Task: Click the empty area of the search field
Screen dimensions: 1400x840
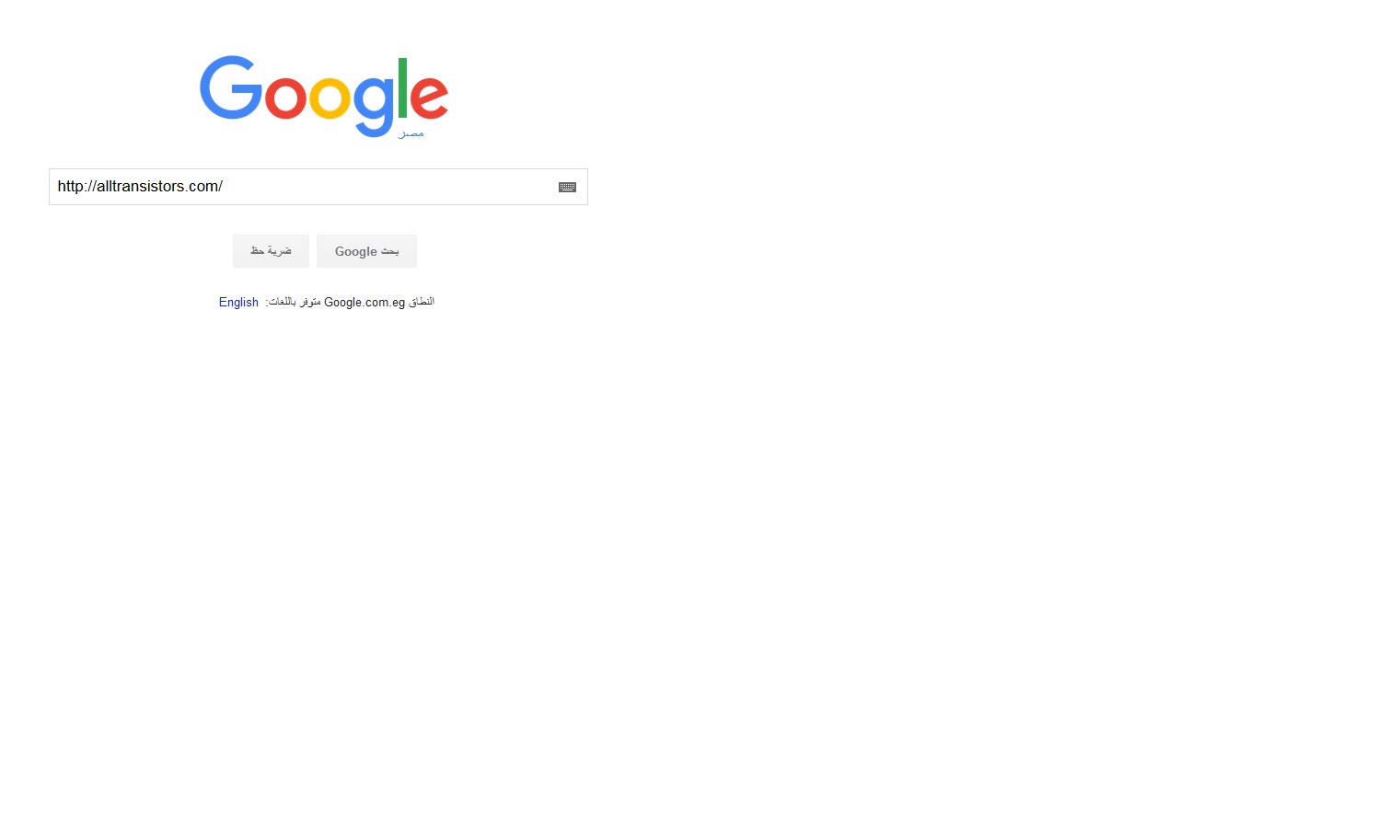Action: coord(387,187)
